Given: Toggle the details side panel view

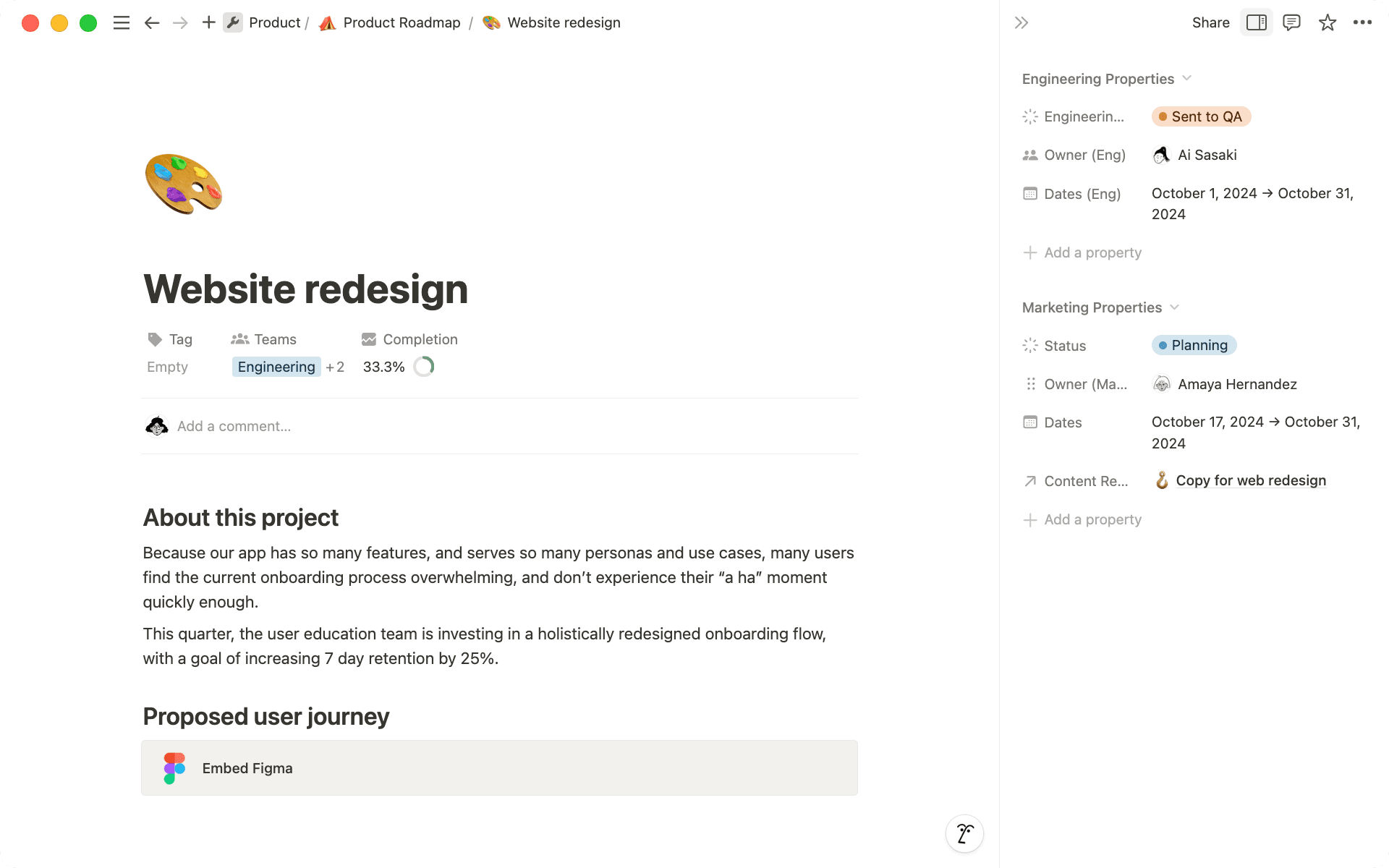Looking at the screenshot, I should (x=1257, y=22).
